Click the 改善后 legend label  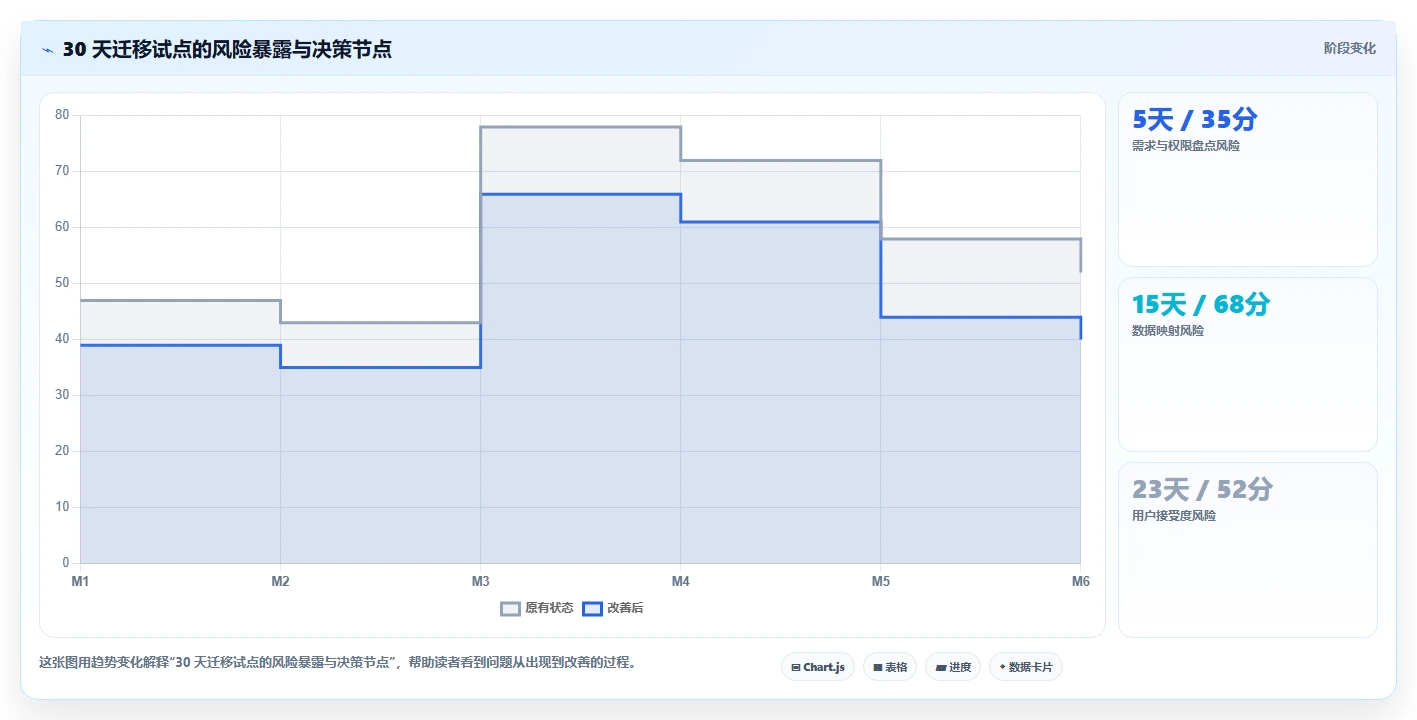point(625,608)
